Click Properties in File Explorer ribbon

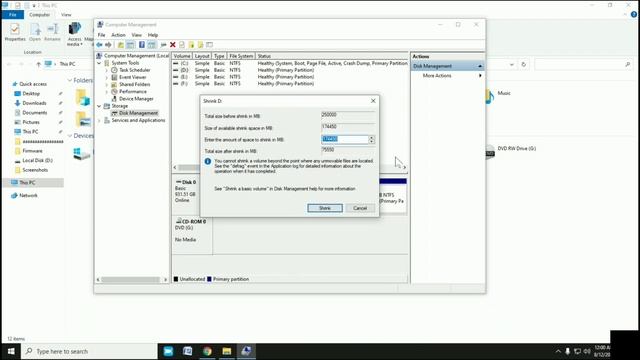[x=15, y=32]
